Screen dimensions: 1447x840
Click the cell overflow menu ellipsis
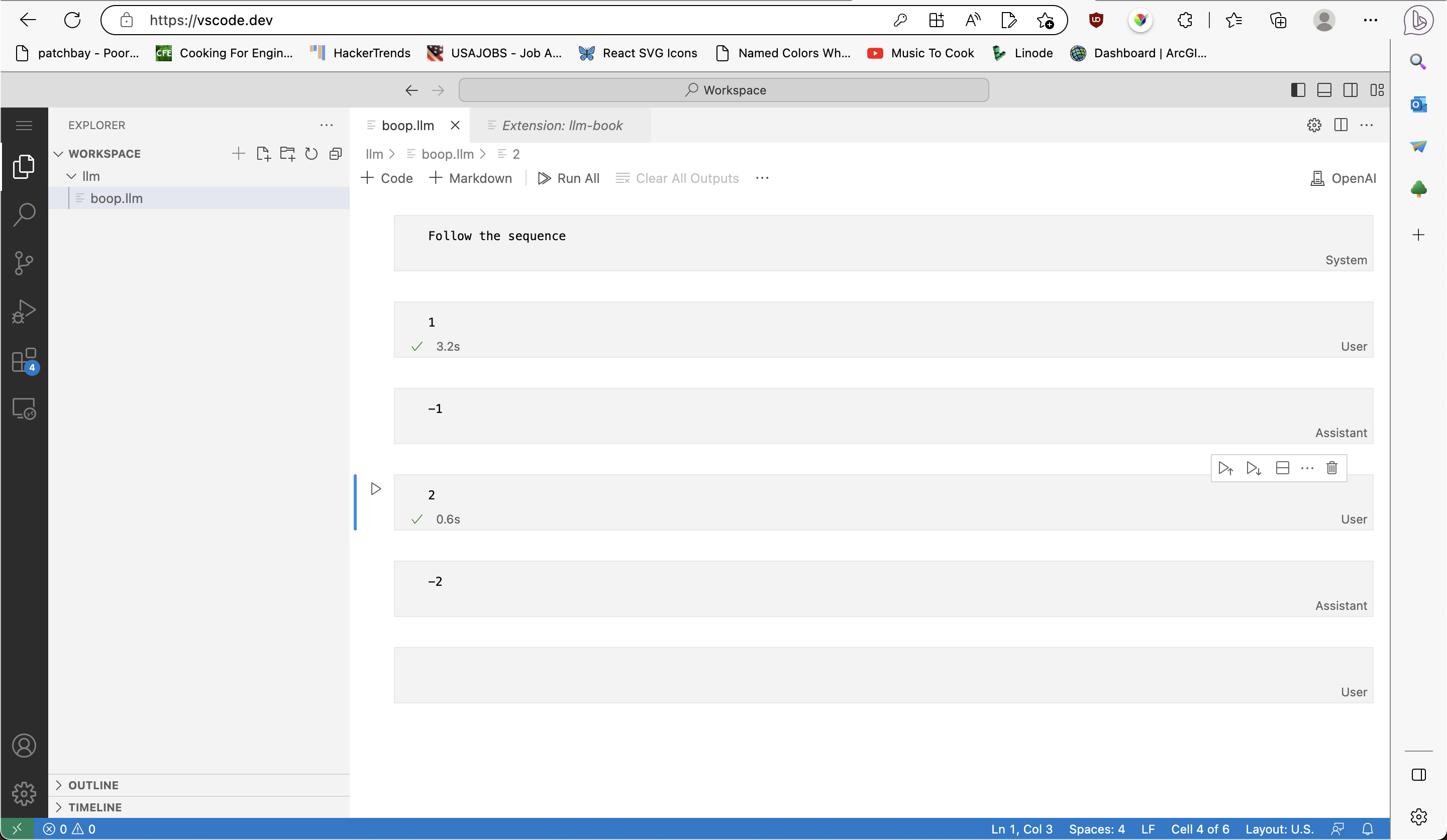click(1306, 467)
